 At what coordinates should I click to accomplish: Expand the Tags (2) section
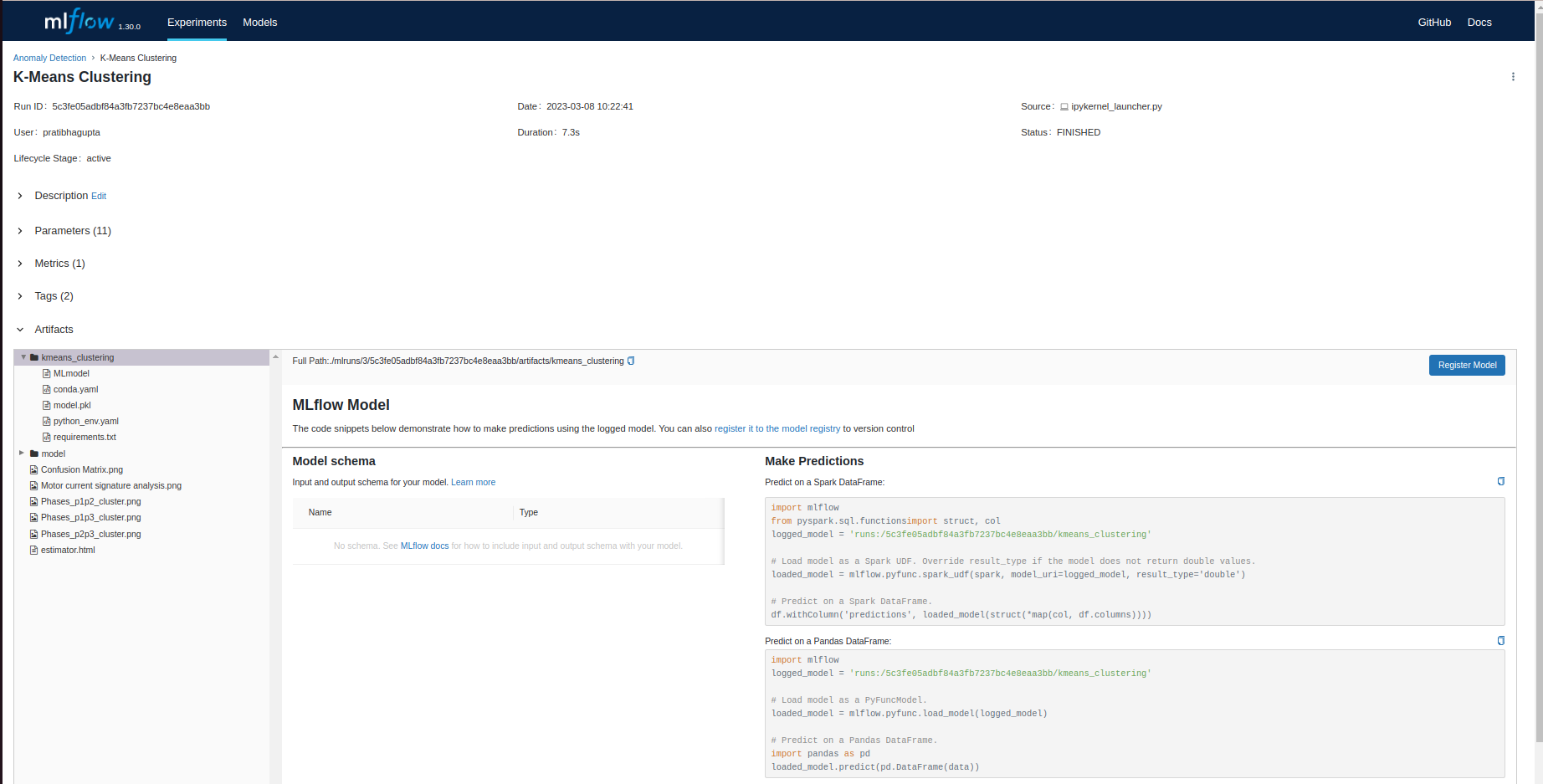20,296
